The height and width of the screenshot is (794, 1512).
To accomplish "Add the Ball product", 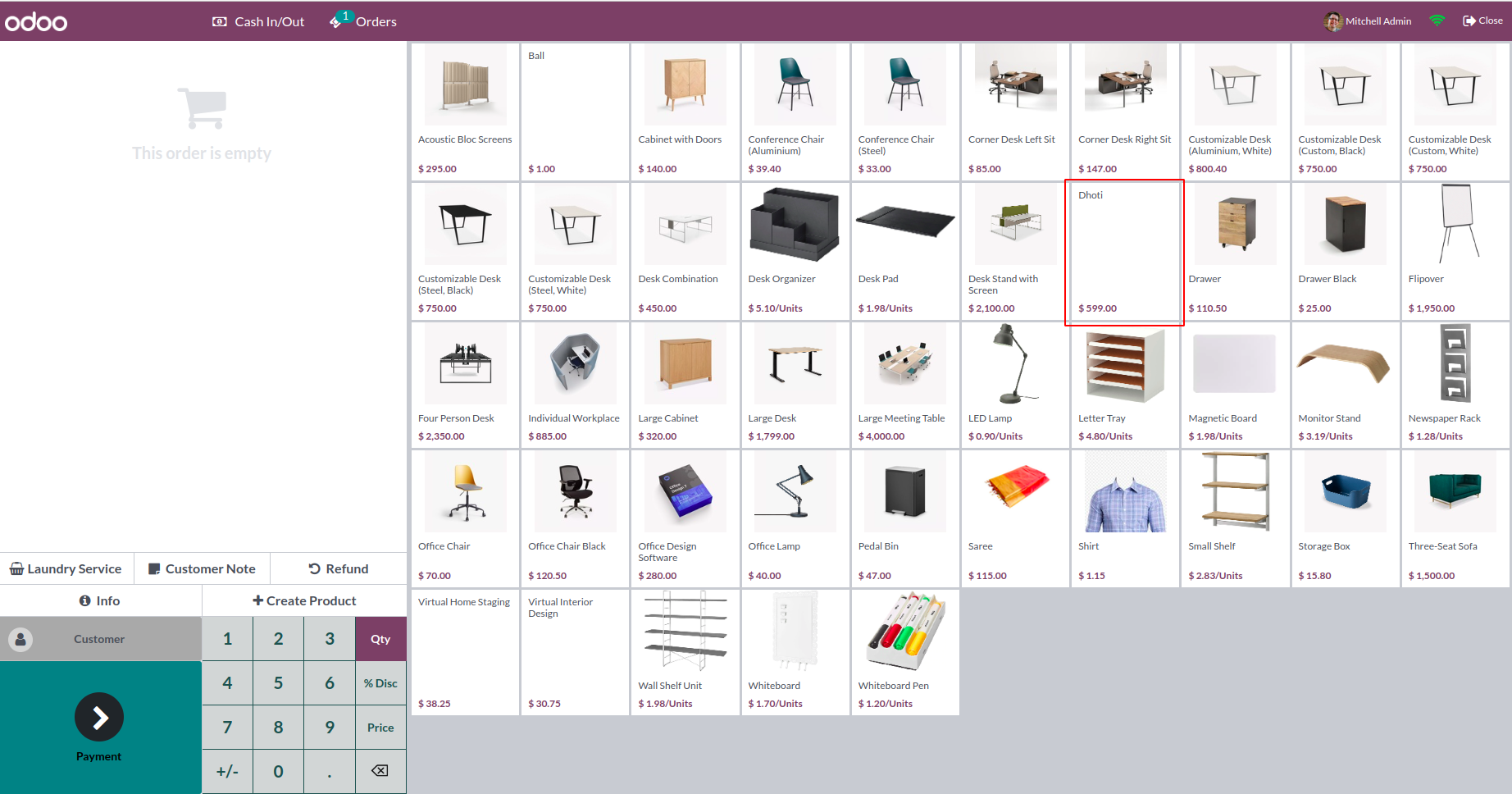I will click(x=576, y=112).
